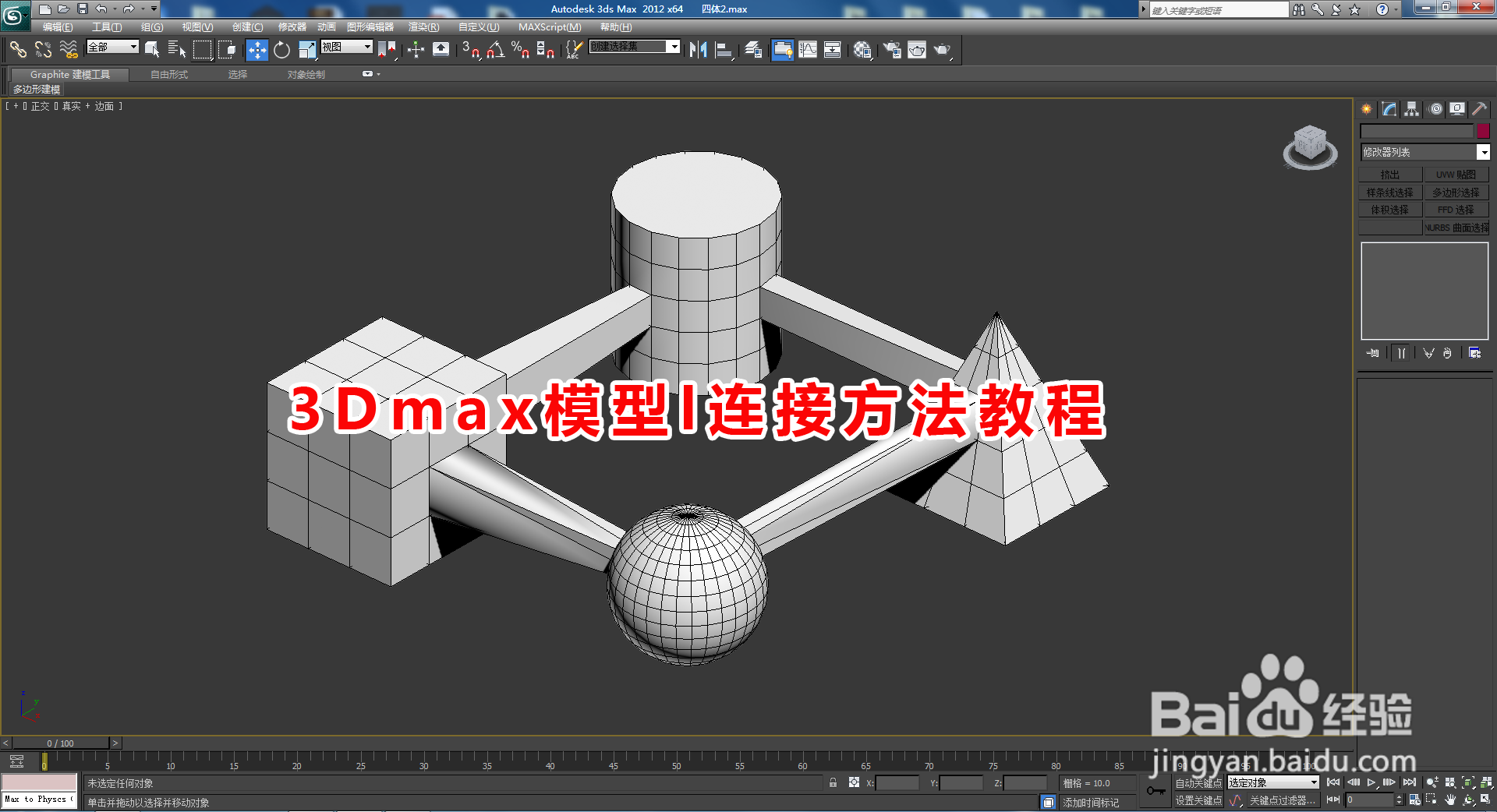Viewport: 1497px width, 812px height.
Task: Open the application menu logo button
Action: (16, 15)
